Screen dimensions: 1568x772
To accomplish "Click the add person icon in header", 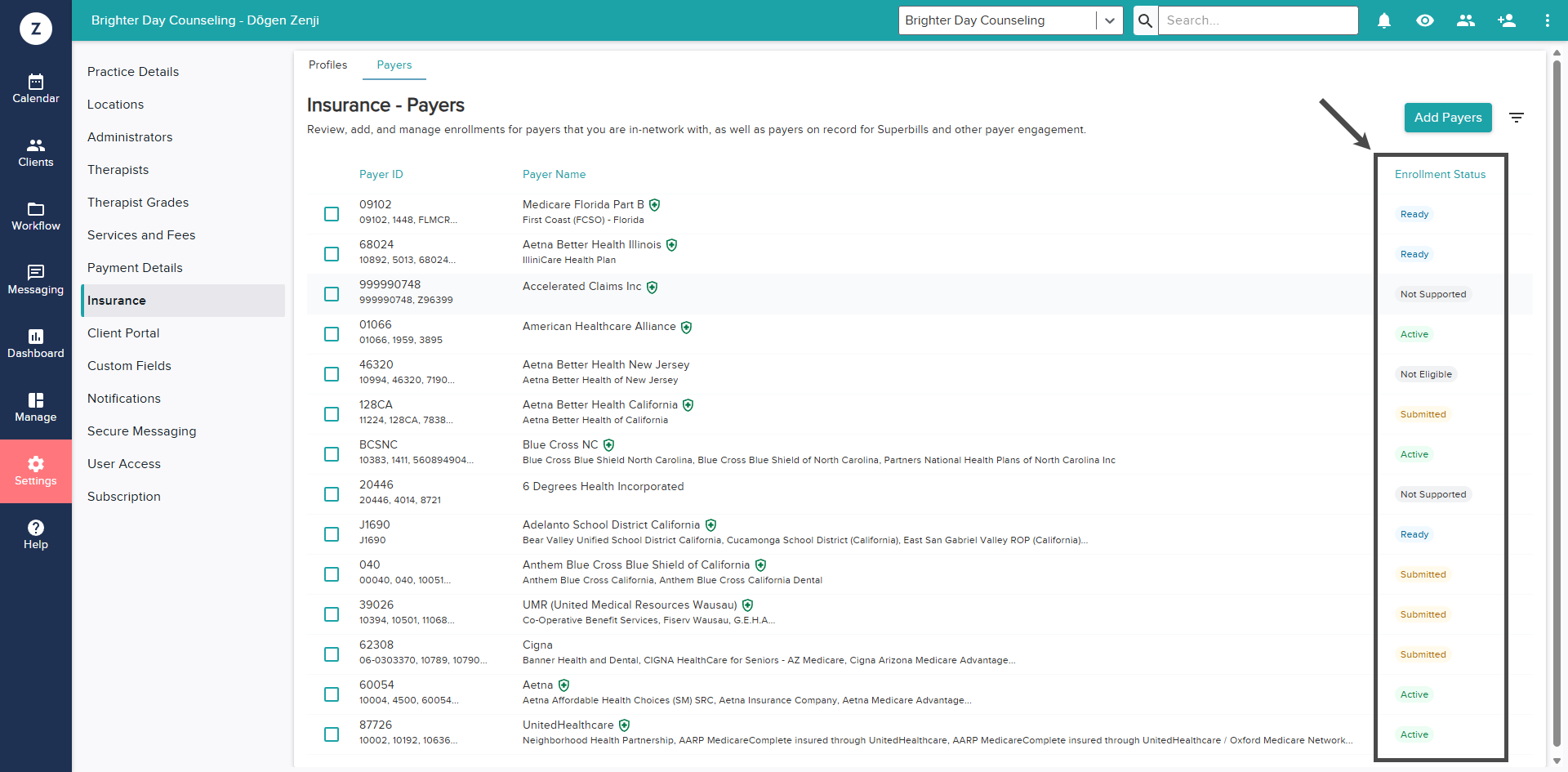I will coord(1507,20).
